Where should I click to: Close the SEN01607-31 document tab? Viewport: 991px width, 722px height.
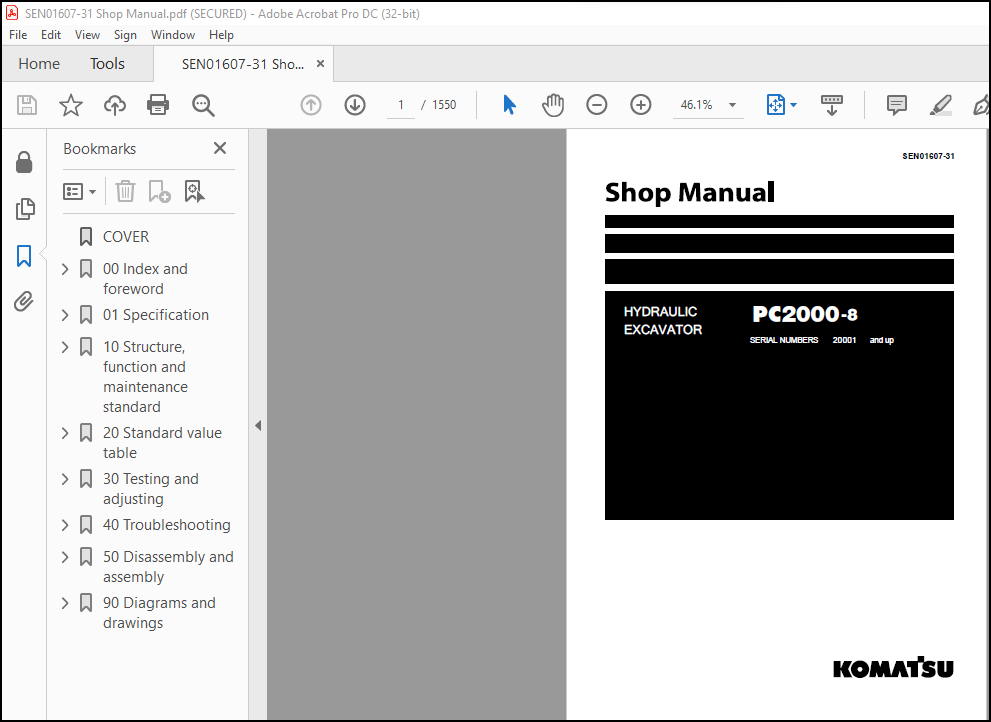320,64
